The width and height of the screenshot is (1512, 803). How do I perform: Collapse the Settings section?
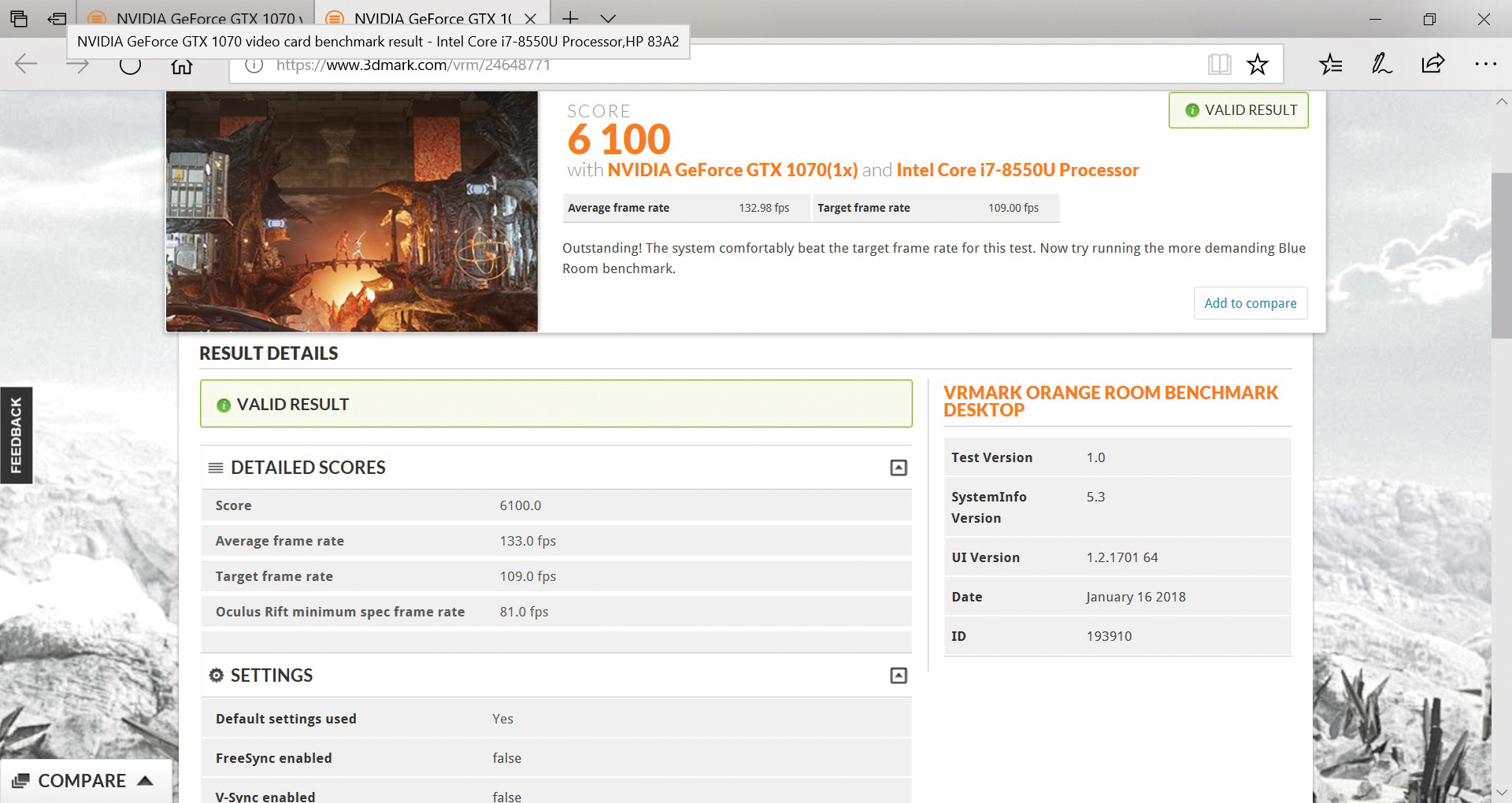pyautogui.click(x=899, y=675)
